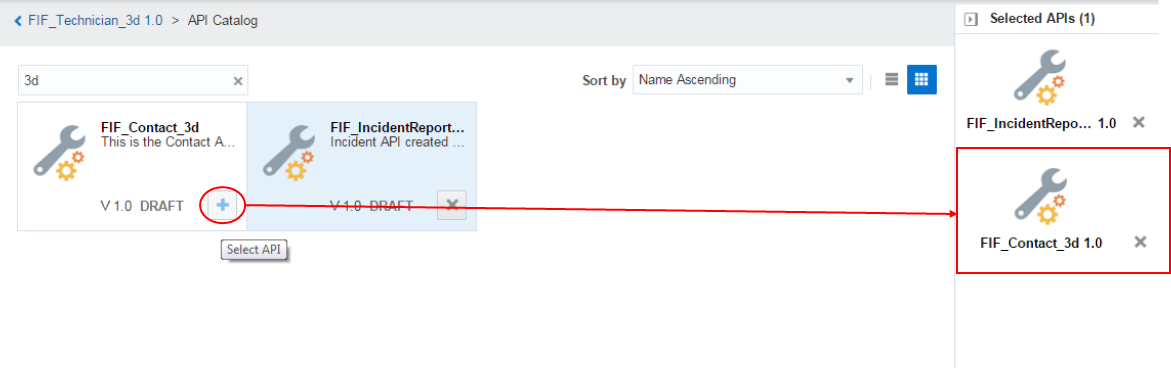Click the FIF_Contact_3d wrench icon in Selected APIs

click(1040, 196)
